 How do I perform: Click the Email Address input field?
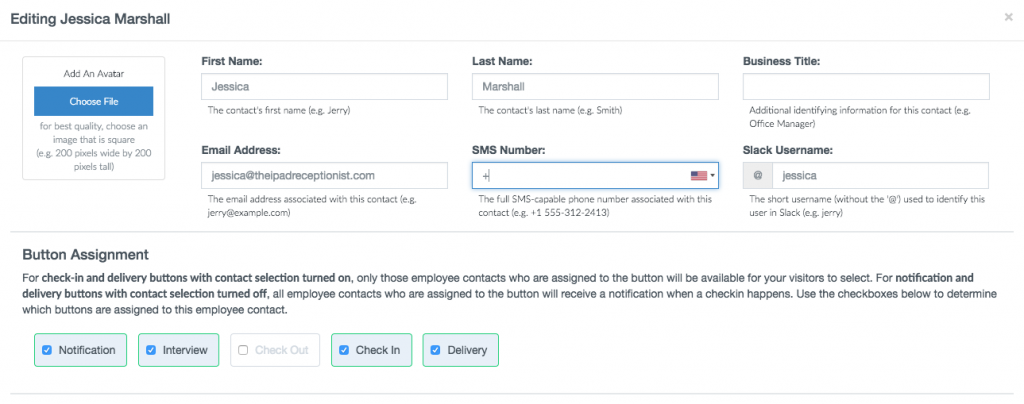[325, 176]
